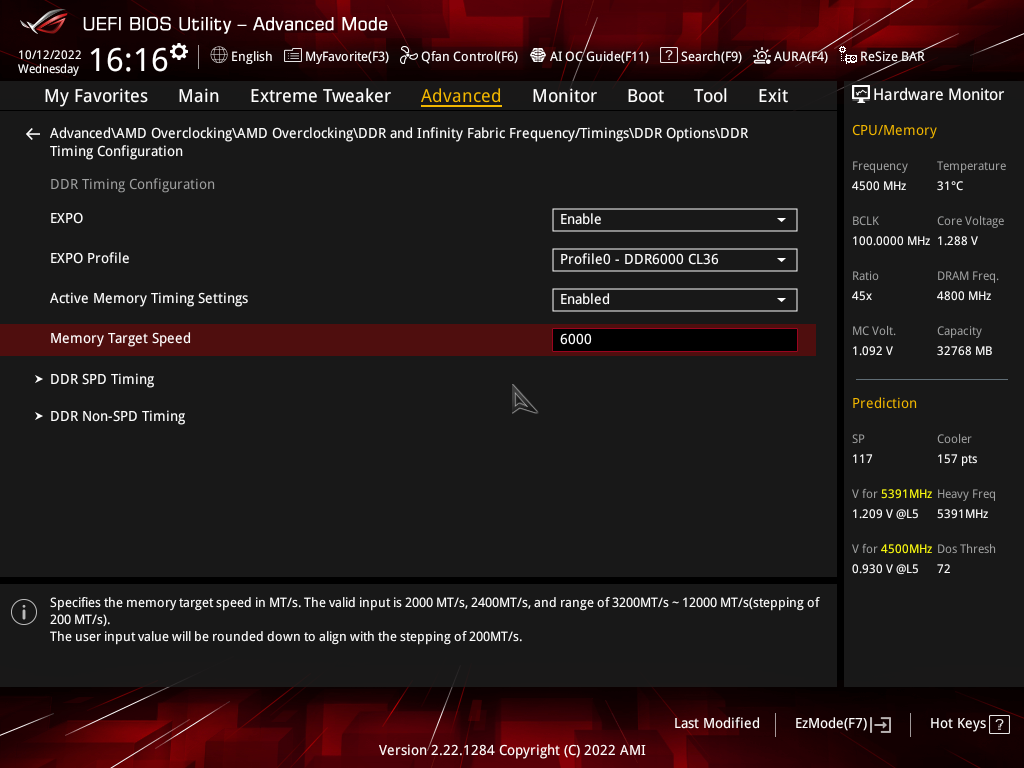This screenshot has width=1024, height=768.
Task: Click the ROG logo icon
Action: (x=43, y=22)
